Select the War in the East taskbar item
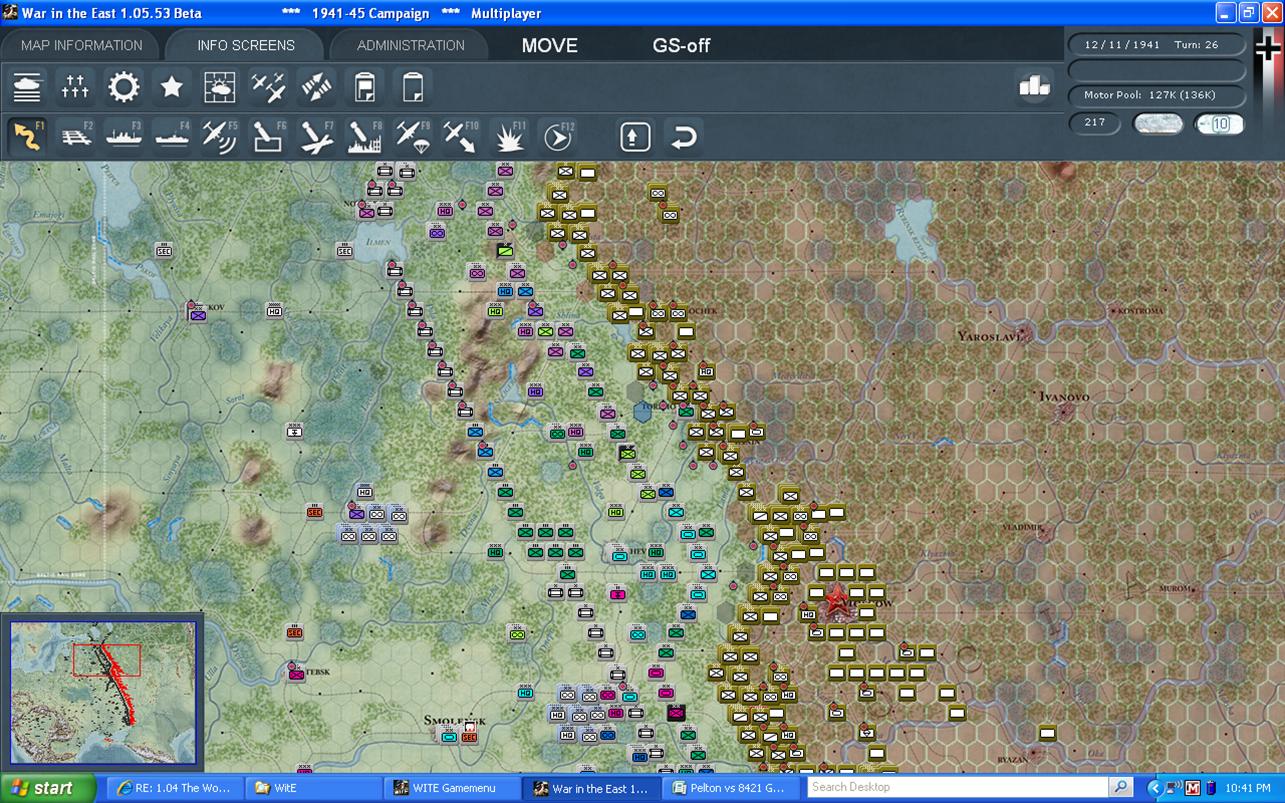The width and height of the screenshot is (1285, 803). click(590, 788)
